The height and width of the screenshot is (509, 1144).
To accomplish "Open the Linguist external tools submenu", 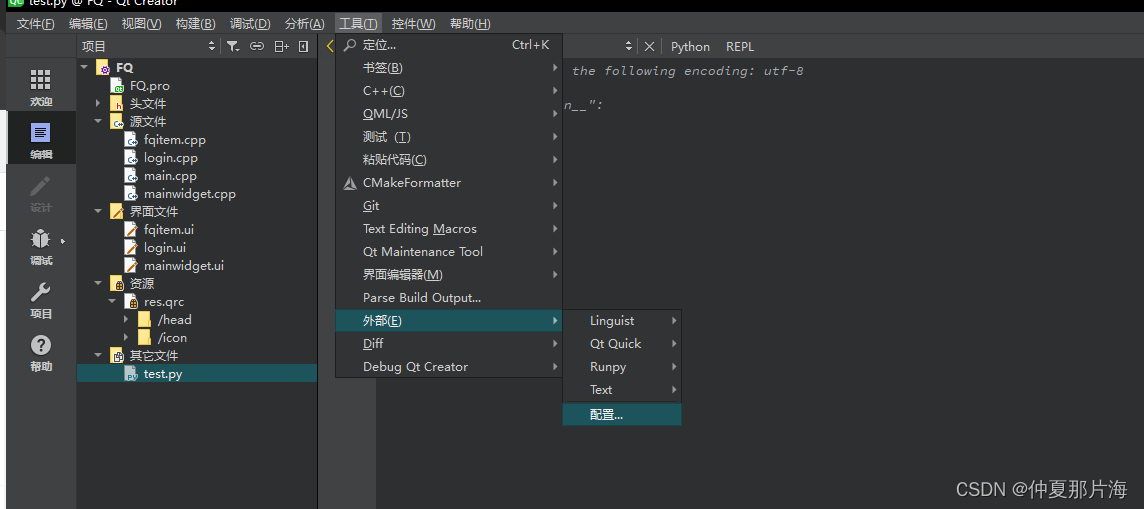I will [622, 321].
